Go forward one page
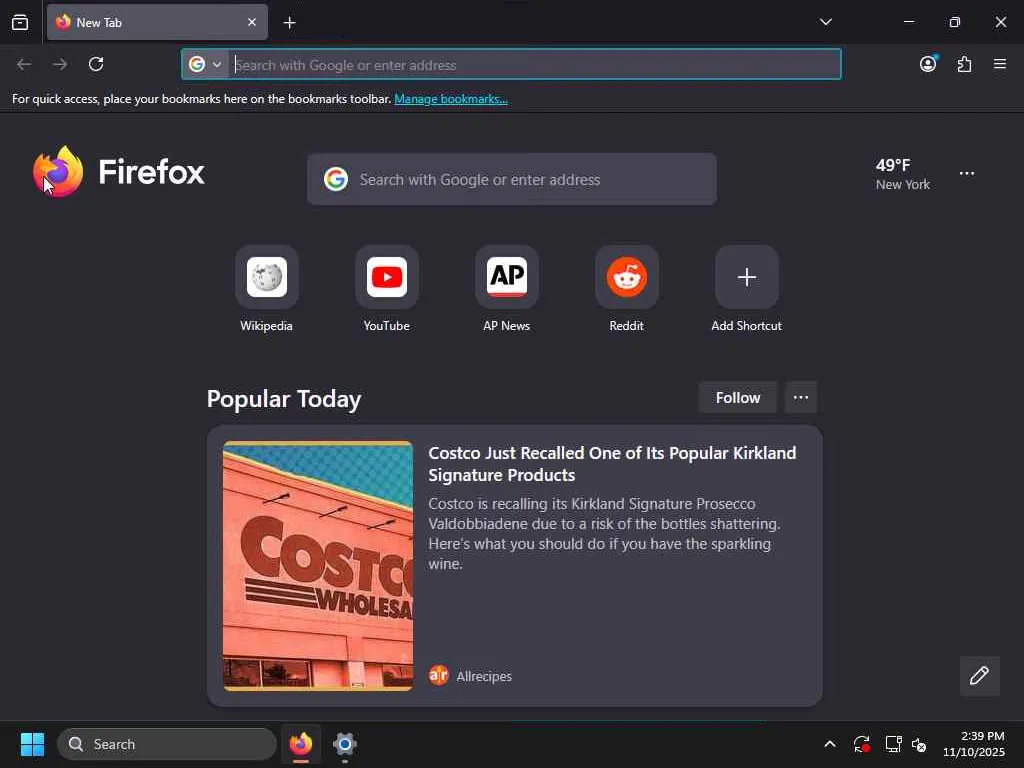Image resolution: width=1024 pixels, height=768 pixels. [60, 64]
